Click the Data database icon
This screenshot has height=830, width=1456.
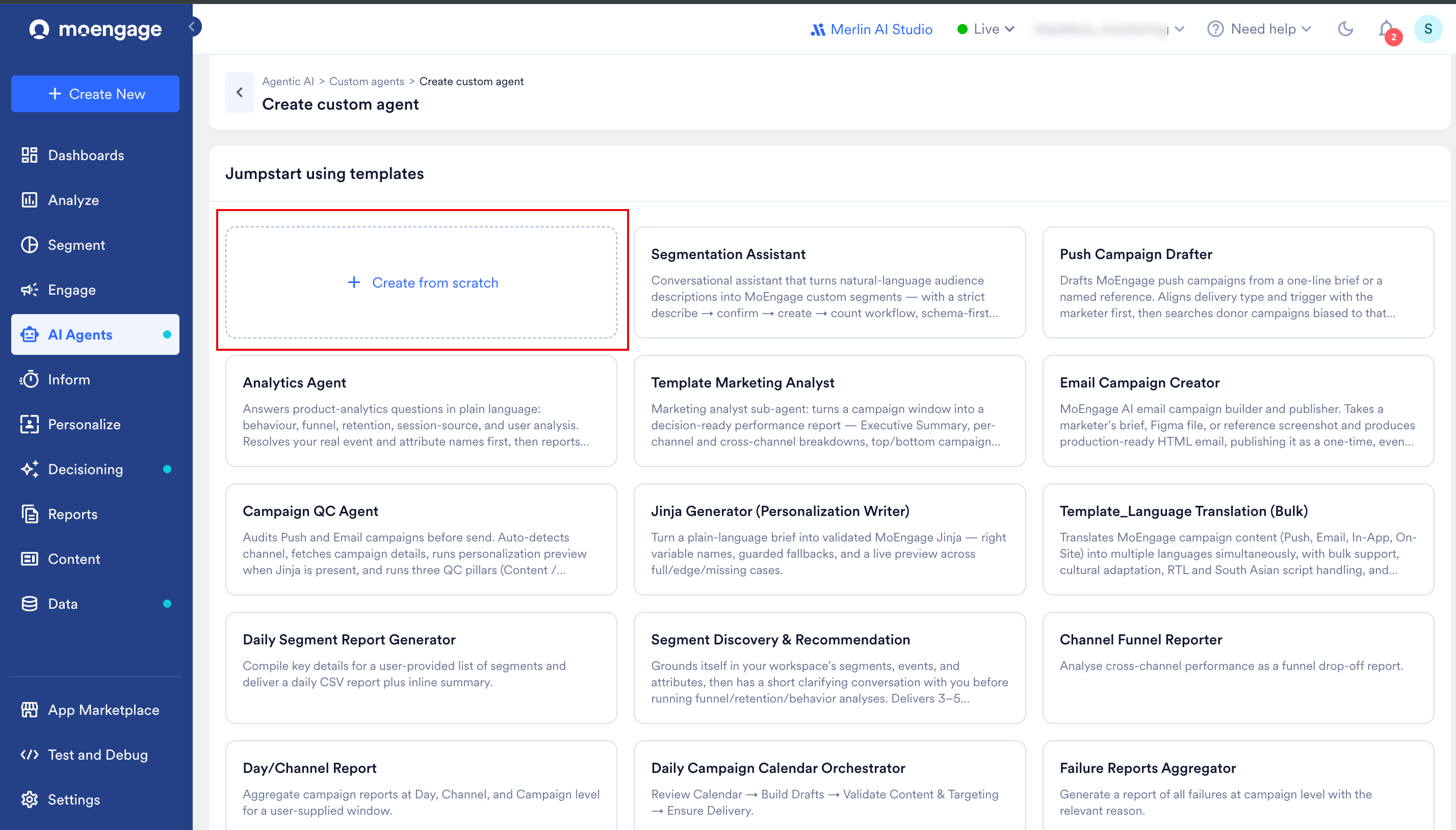tap(29, 604)
